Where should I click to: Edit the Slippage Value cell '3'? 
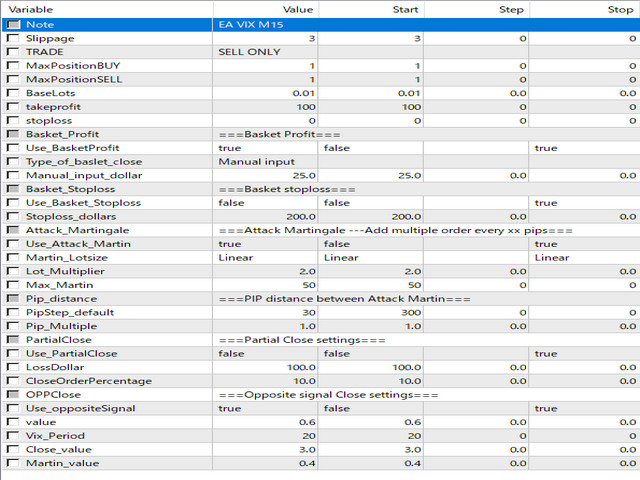point(265,38)
